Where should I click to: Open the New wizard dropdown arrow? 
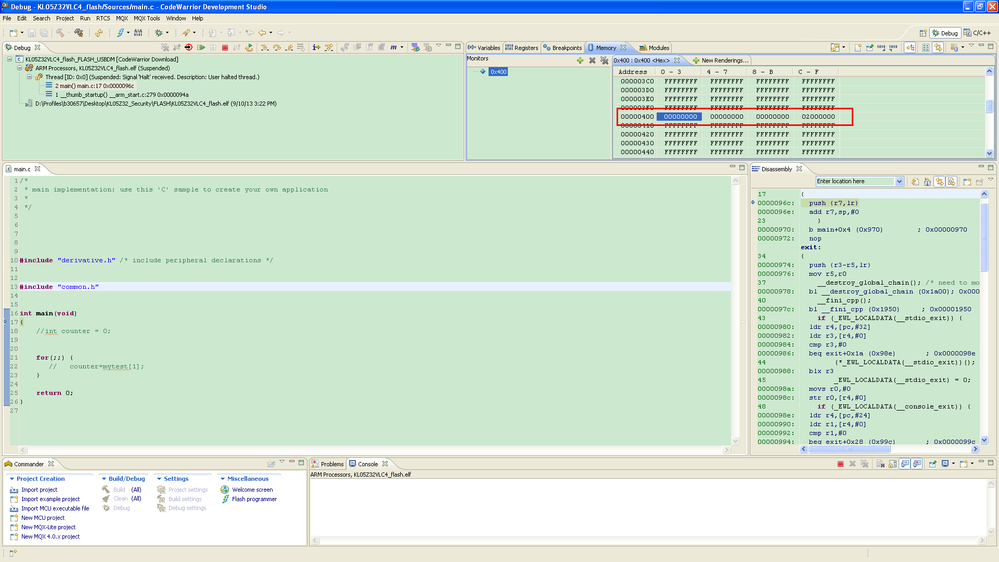coord(22,32)
